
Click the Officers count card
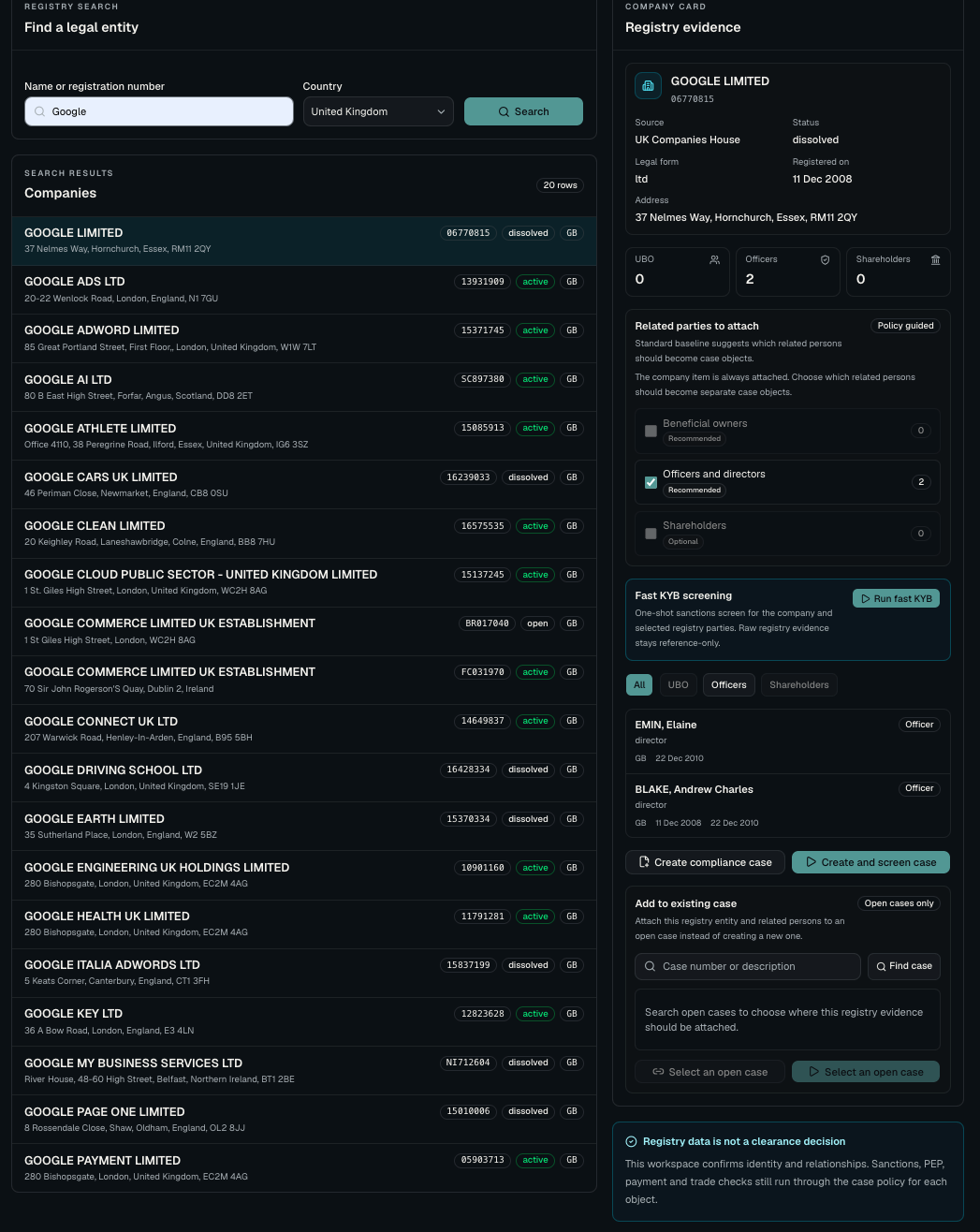pyautogui.click(x=787, y=271)
